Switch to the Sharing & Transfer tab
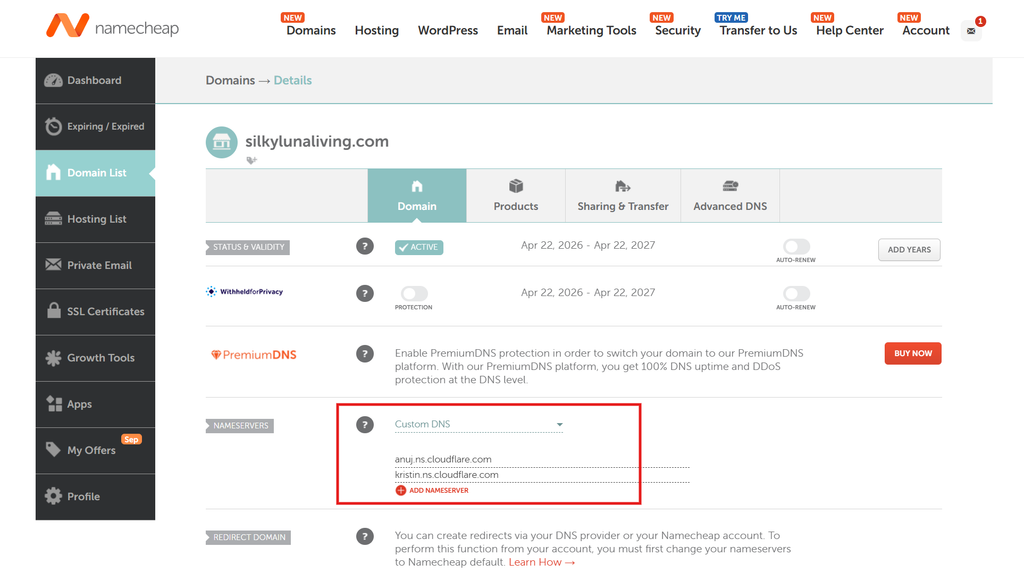The height and width of the screenshot is (582, 1024). click(x=623, y=195)
